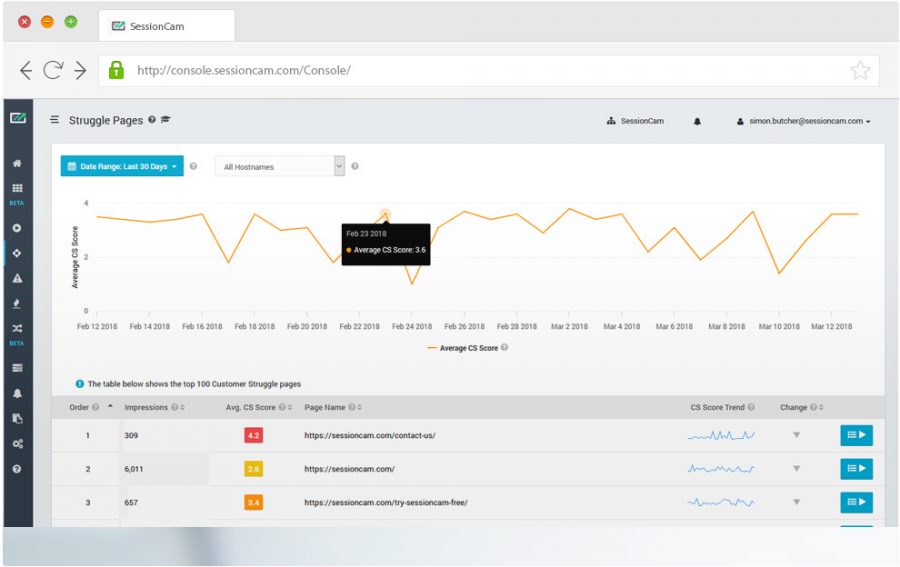The width and height of the screenshot is (900, 567).
Task: Toggle the Average CS Score legend series
Action: click(466, 348)
